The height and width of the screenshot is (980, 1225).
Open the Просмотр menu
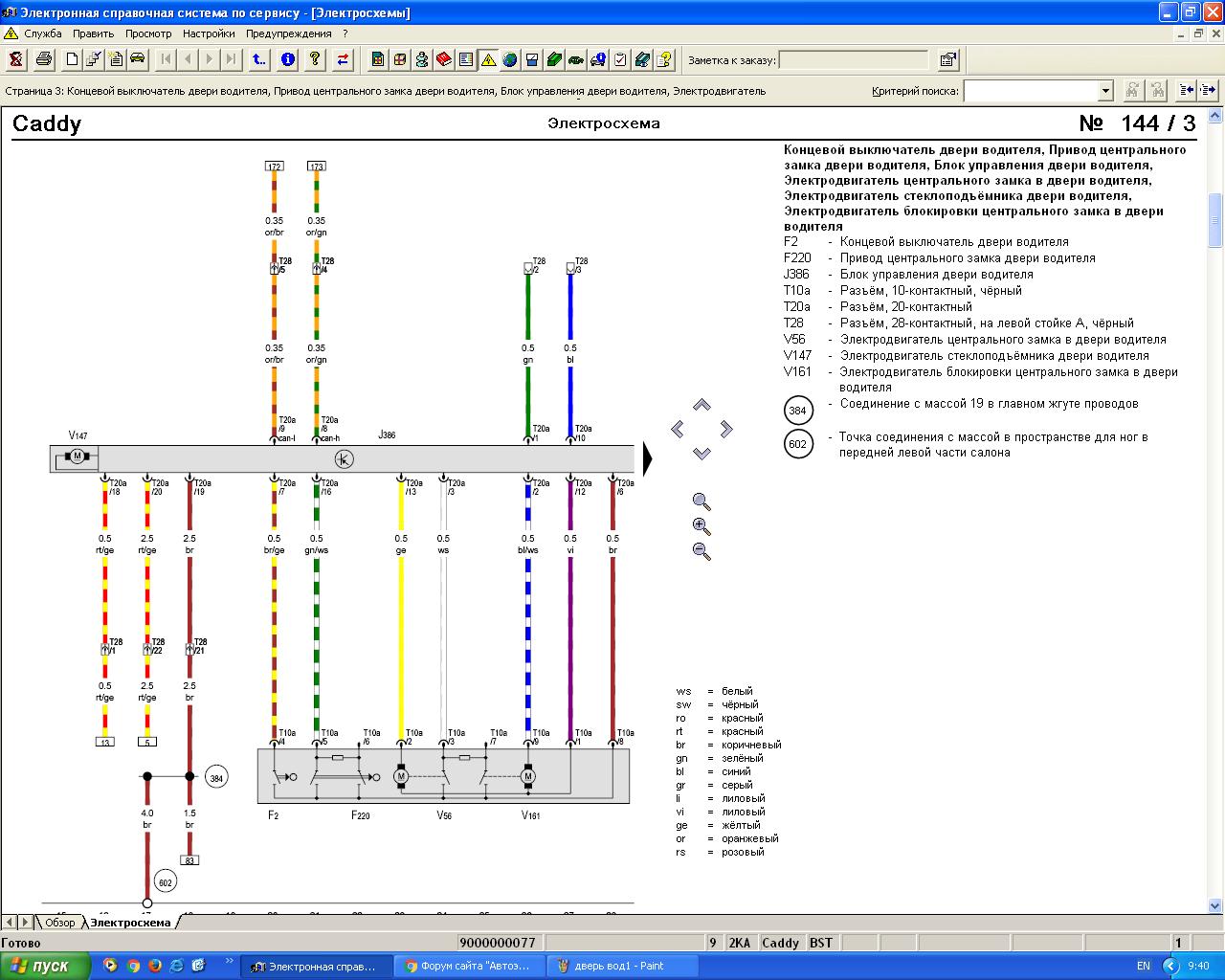click(x=148, y=33)
